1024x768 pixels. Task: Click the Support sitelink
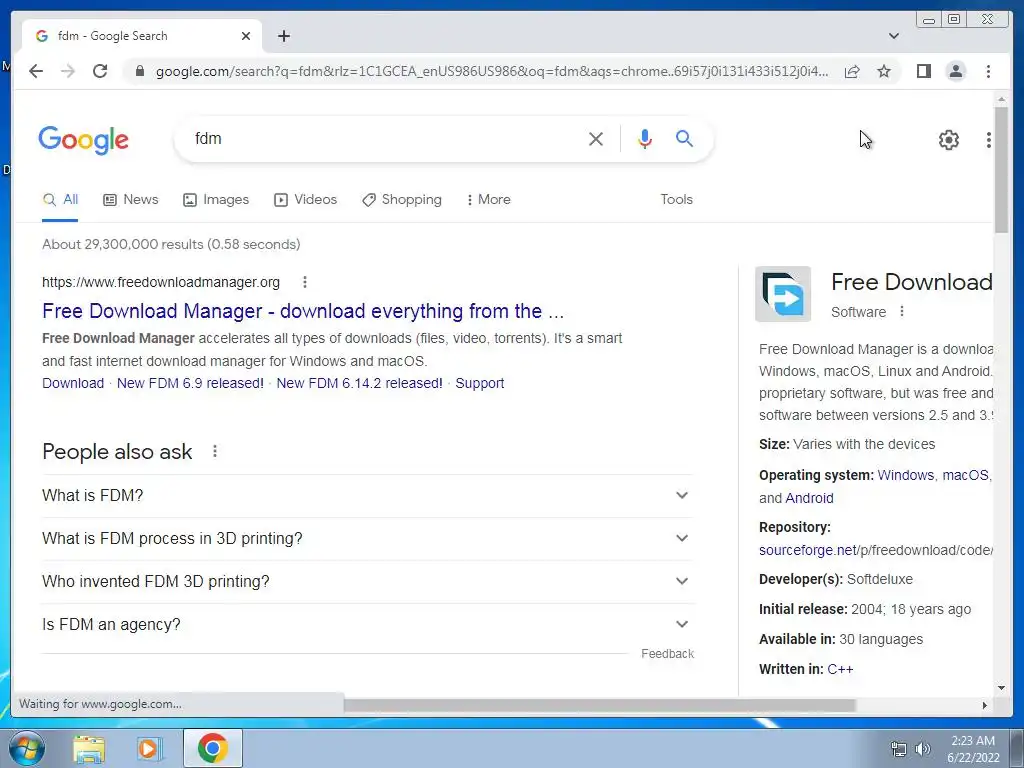coord(479,383)
